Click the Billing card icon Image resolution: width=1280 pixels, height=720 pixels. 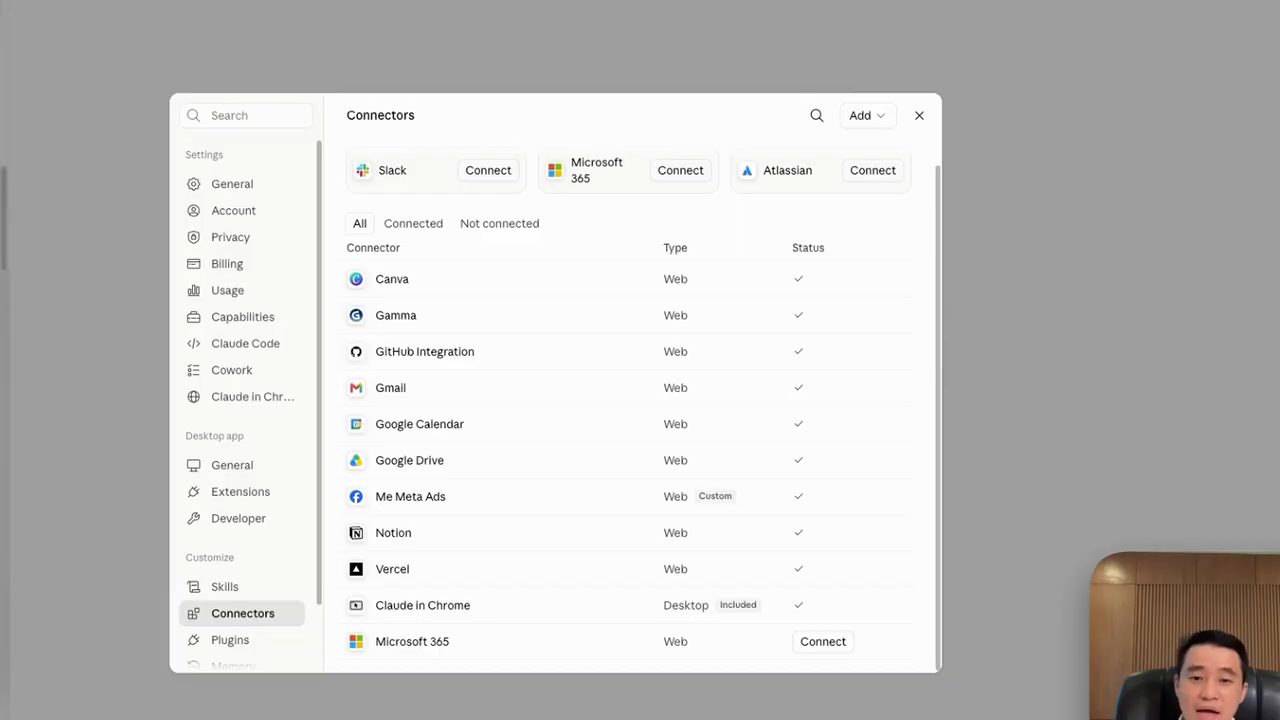pos(194,264)
